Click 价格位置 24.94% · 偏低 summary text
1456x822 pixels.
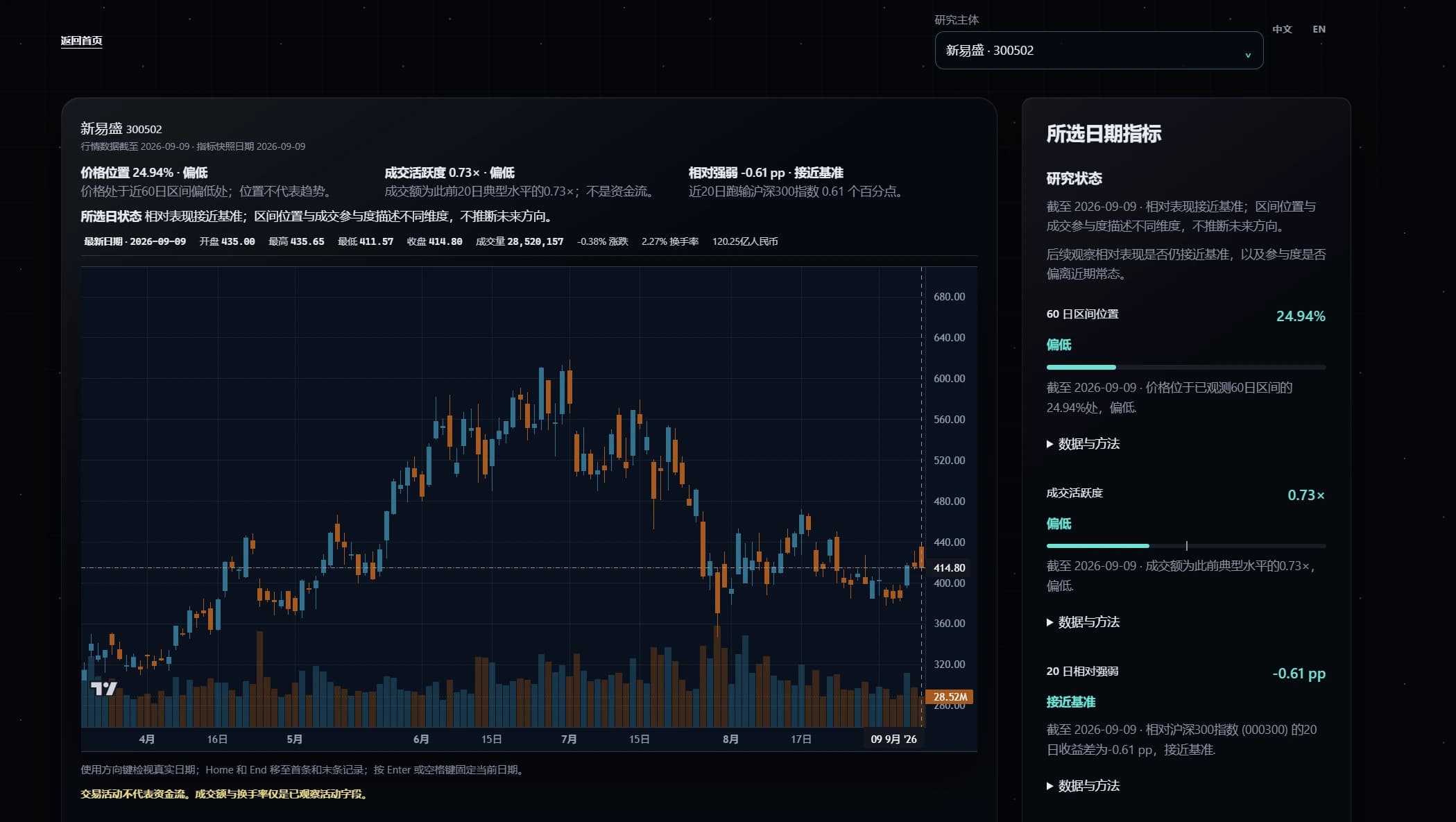click(x=144, y=173)
